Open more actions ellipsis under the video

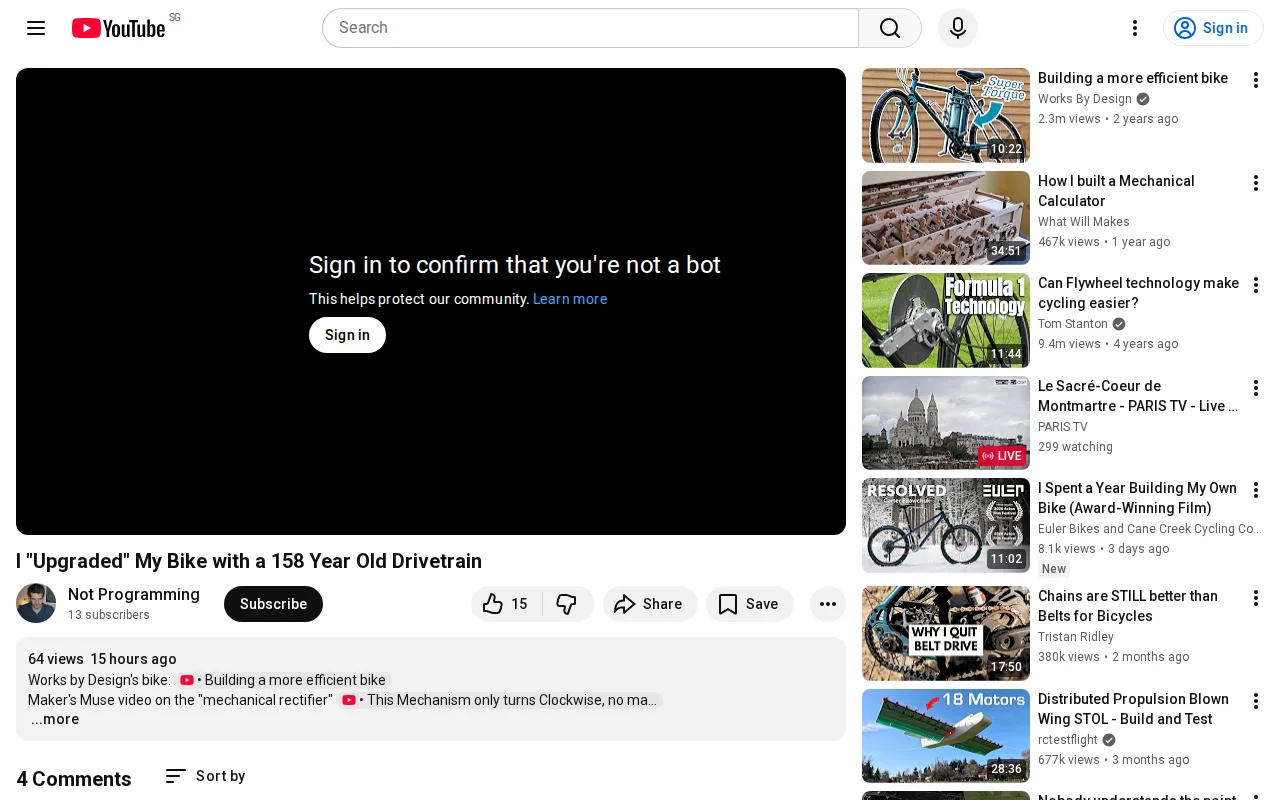tap(828, 604)
